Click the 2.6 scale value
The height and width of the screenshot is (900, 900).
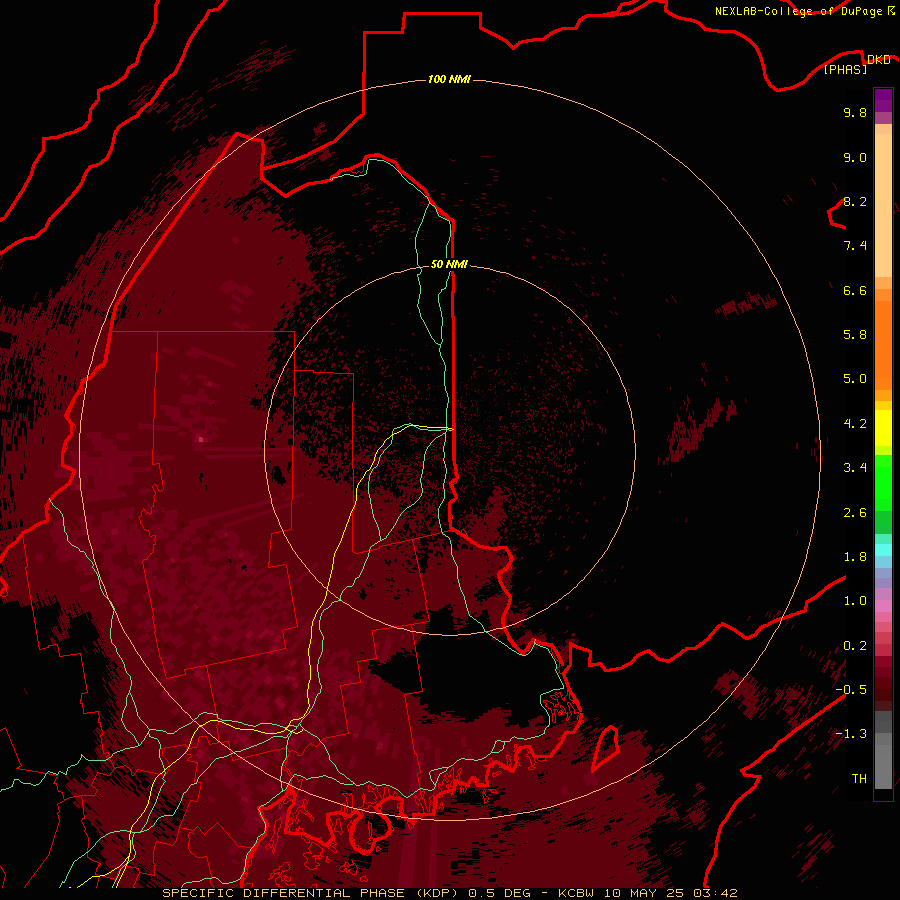coord(855,513)
